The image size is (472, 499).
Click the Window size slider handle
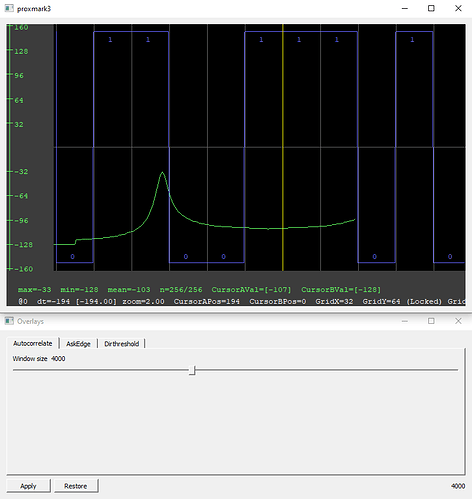click(192, 370)
